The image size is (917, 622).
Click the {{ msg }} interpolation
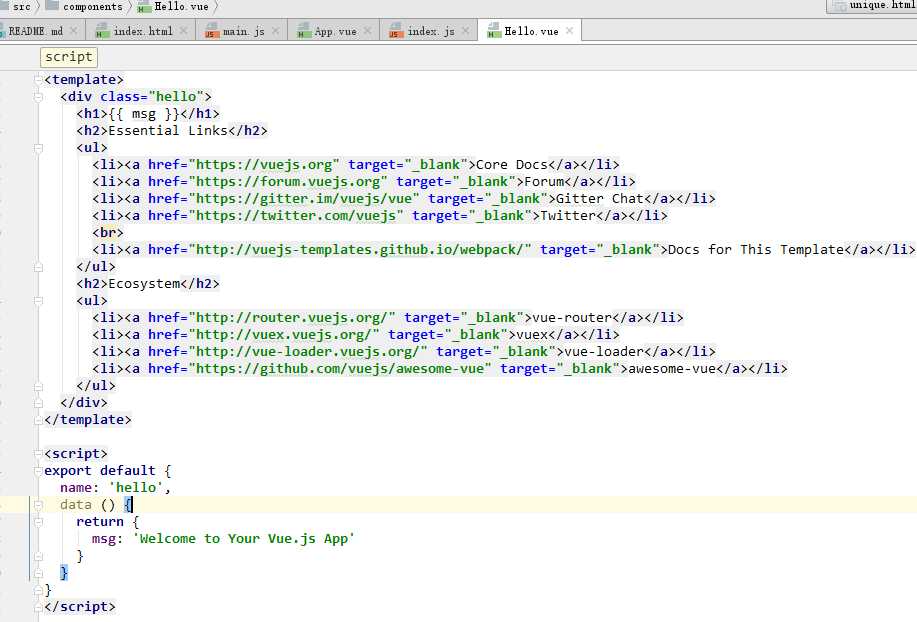[143, 113]
